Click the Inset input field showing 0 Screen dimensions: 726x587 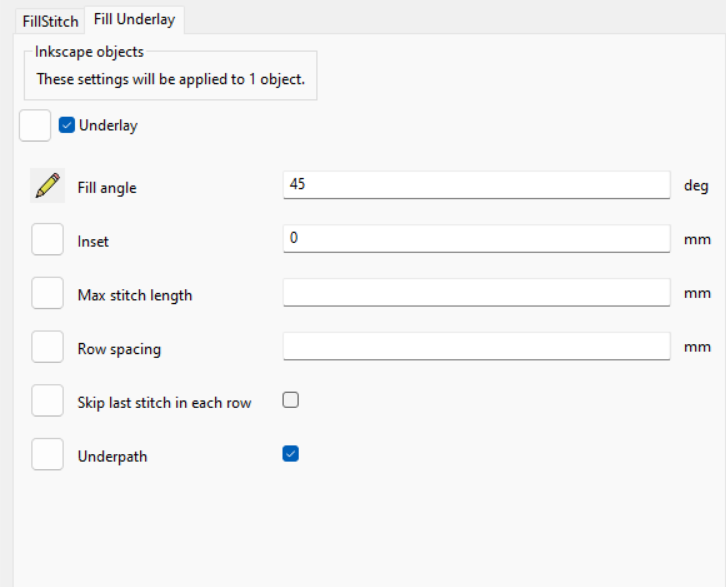point(476,238)
